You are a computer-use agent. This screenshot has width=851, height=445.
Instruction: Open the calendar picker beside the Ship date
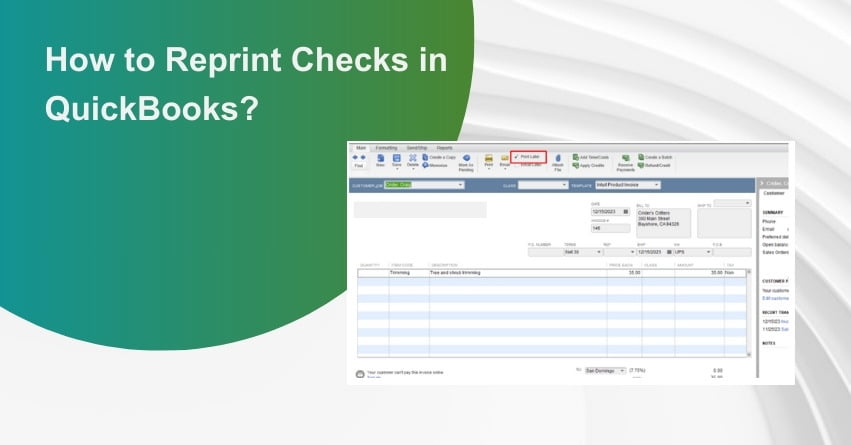(669, 252)
